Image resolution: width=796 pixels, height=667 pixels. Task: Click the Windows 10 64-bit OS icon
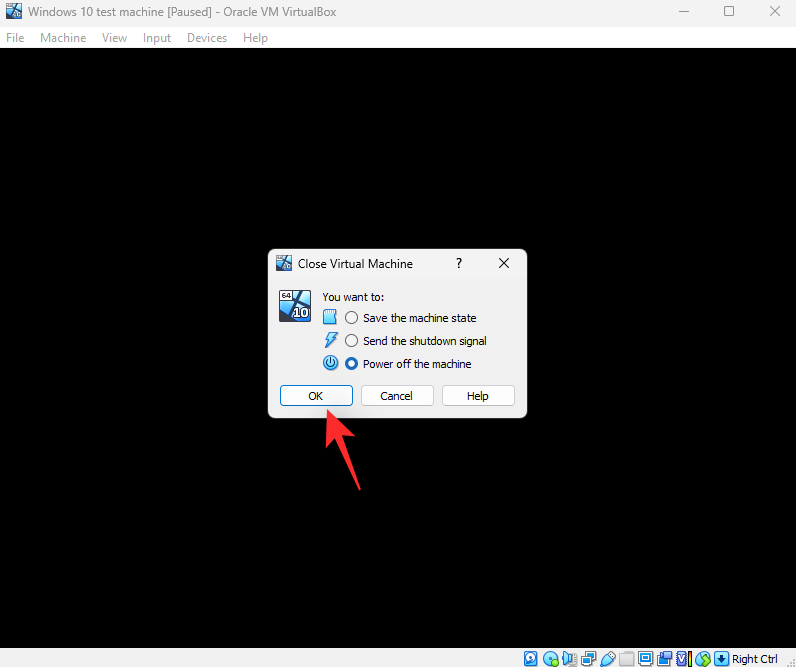[295, 306]
